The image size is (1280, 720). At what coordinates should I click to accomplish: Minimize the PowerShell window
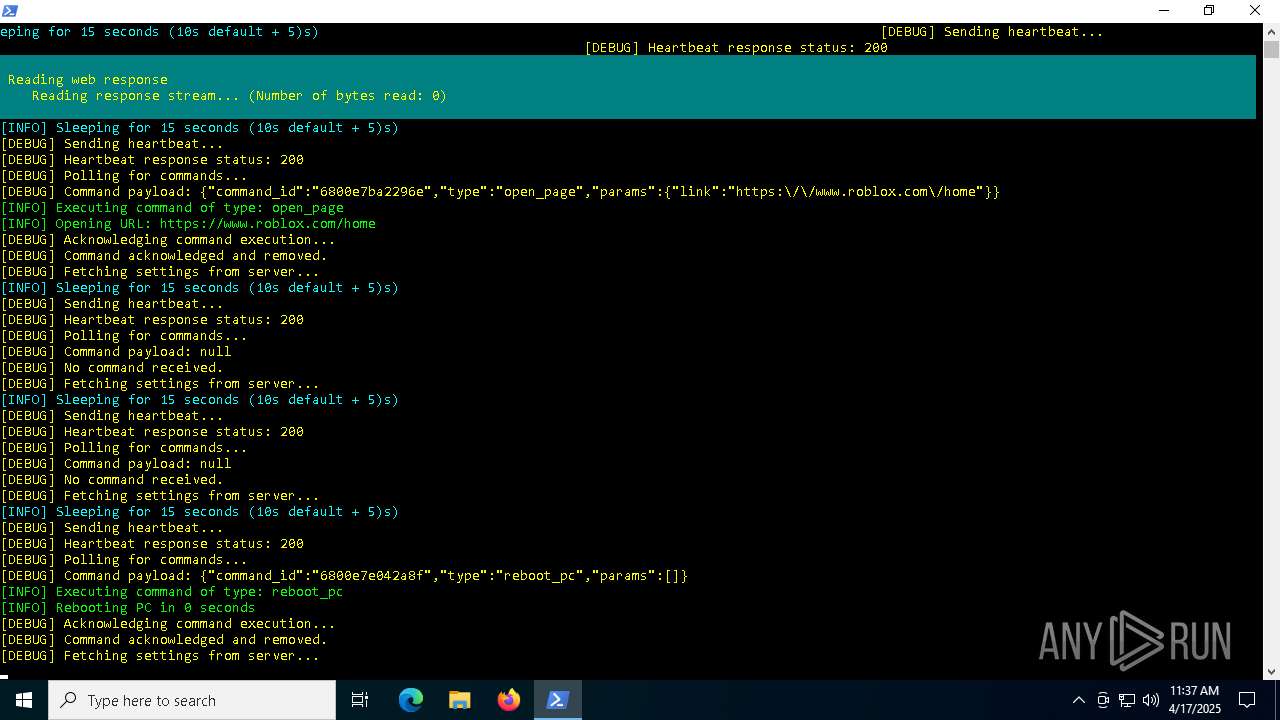pos(1164,10)
